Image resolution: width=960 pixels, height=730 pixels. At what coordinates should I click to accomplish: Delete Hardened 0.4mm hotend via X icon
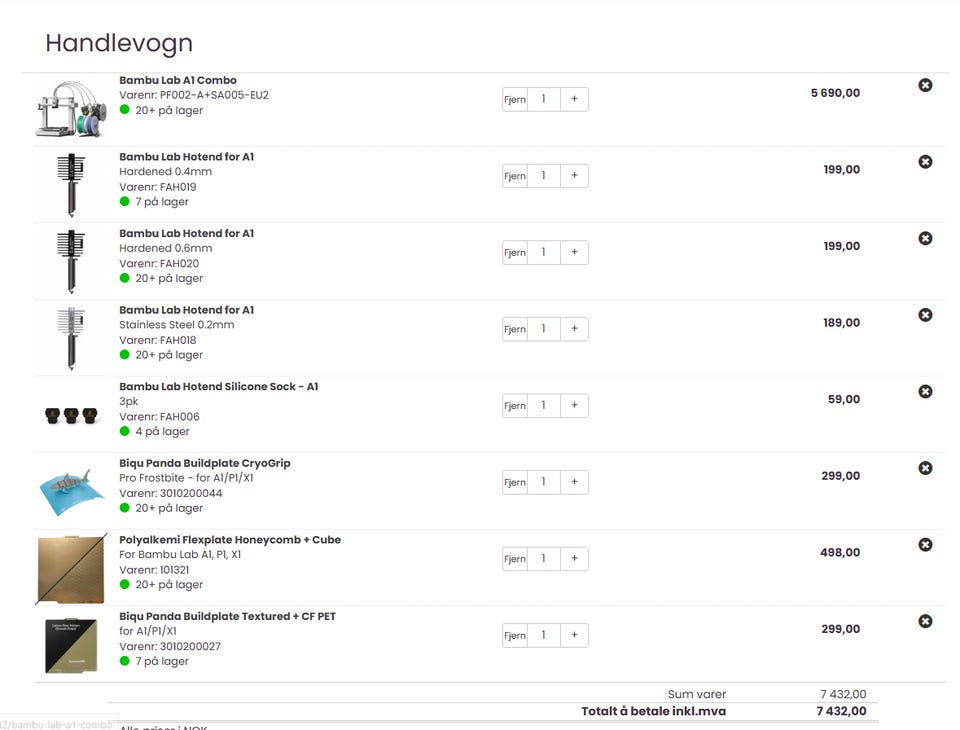(925, 162)
